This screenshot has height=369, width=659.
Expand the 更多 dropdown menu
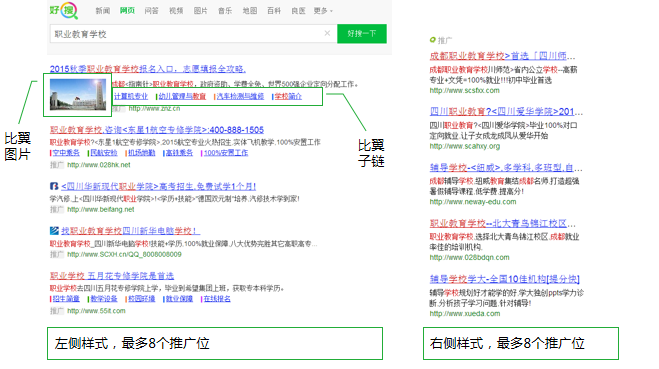pyautogui.click(x=323, y=11)
